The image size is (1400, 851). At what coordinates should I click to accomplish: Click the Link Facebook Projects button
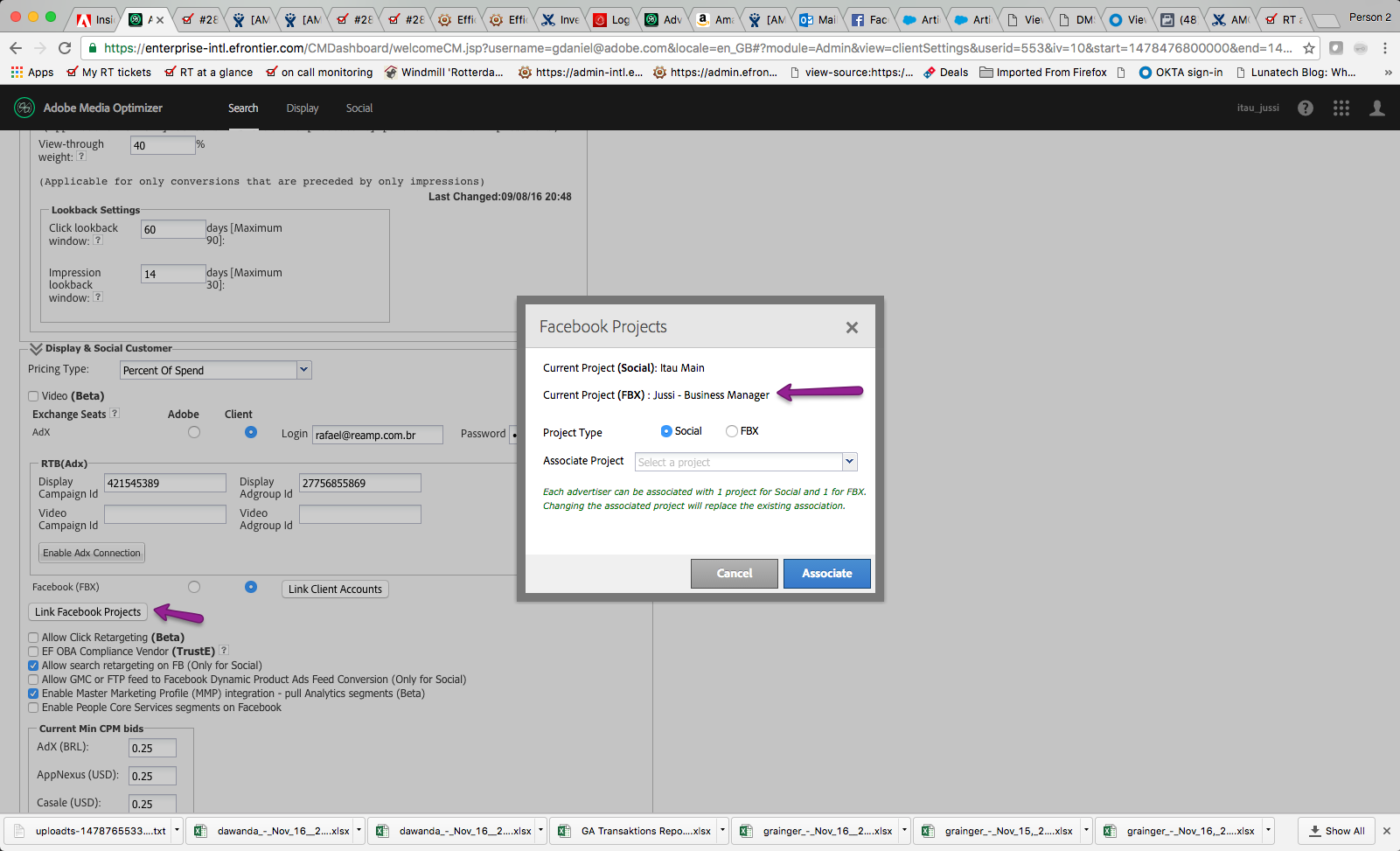(87, 611)
